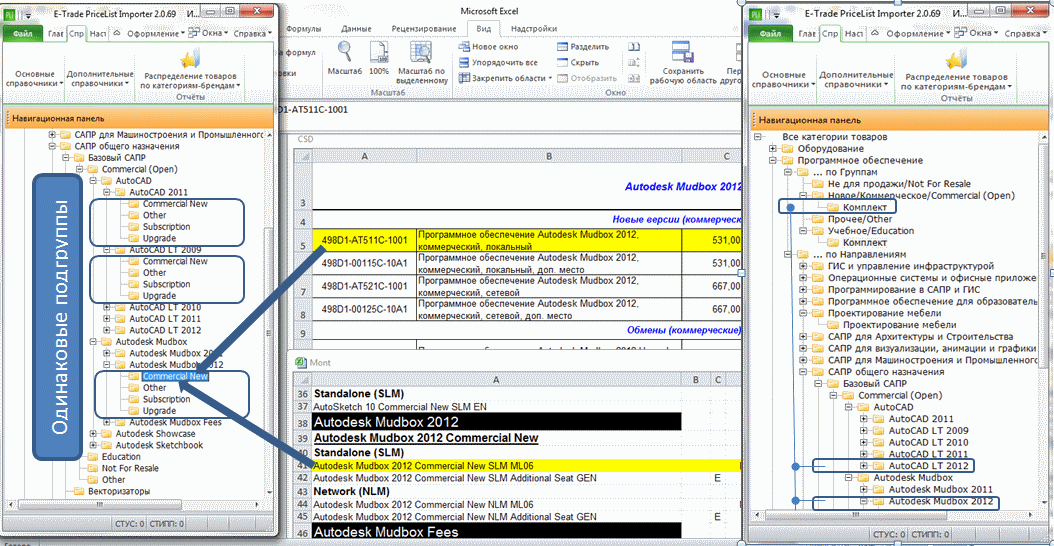Open the Оформление dropdown in right window

(x=918, y=32)
